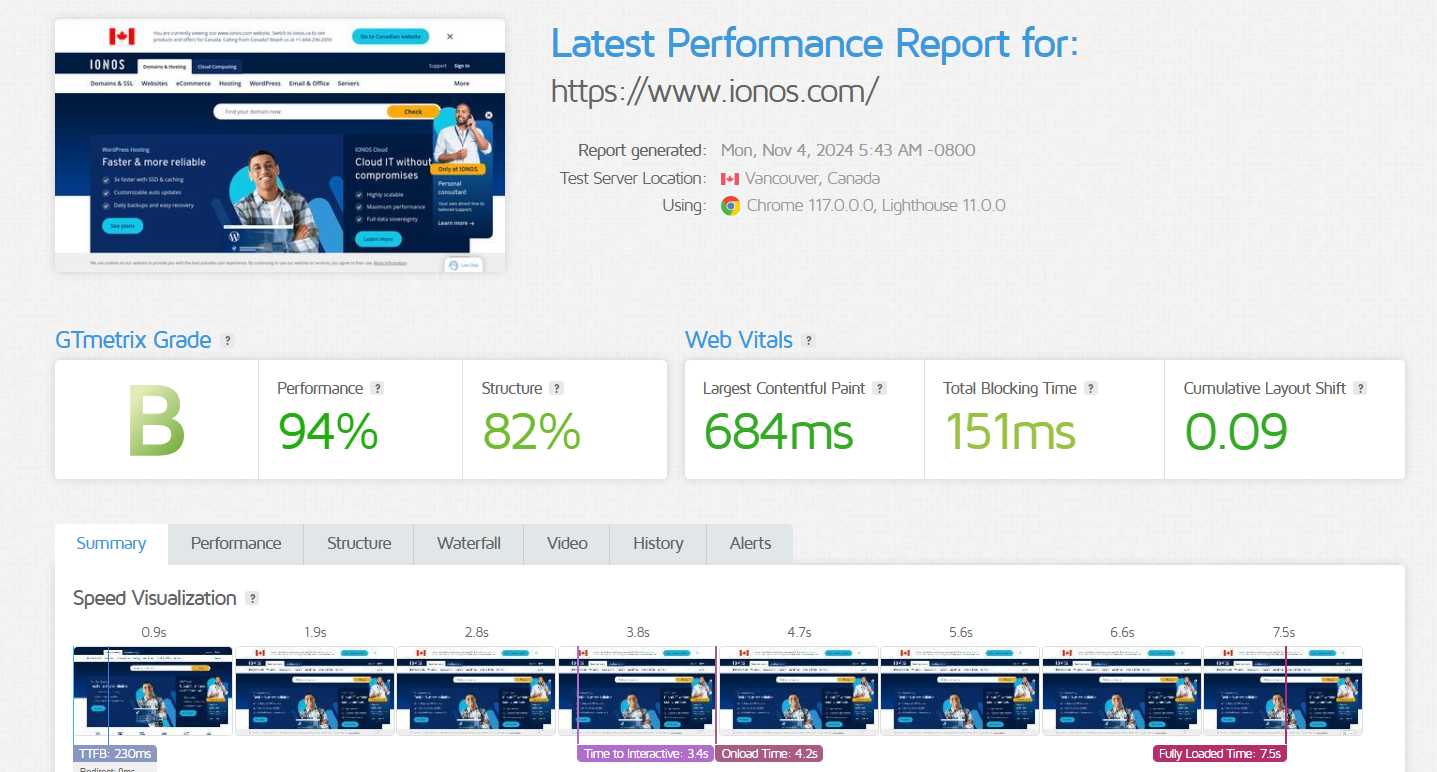The width and height of the screenshot is (1437, 772).
Task: Click Total Blocking Time help icon
Action: [1091, 389]
